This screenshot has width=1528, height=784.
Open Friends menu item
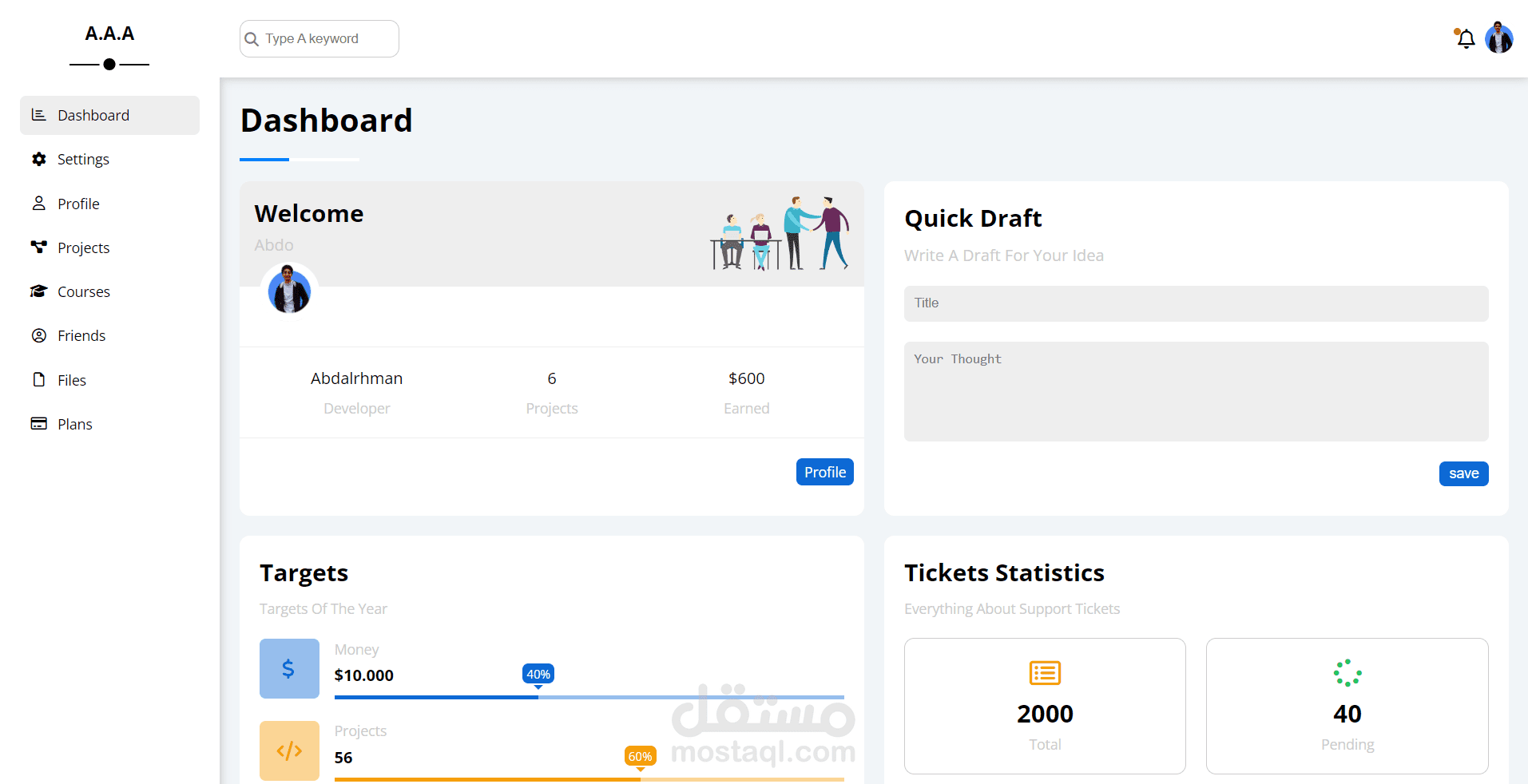pyautogui.click(x=109, y=335)
